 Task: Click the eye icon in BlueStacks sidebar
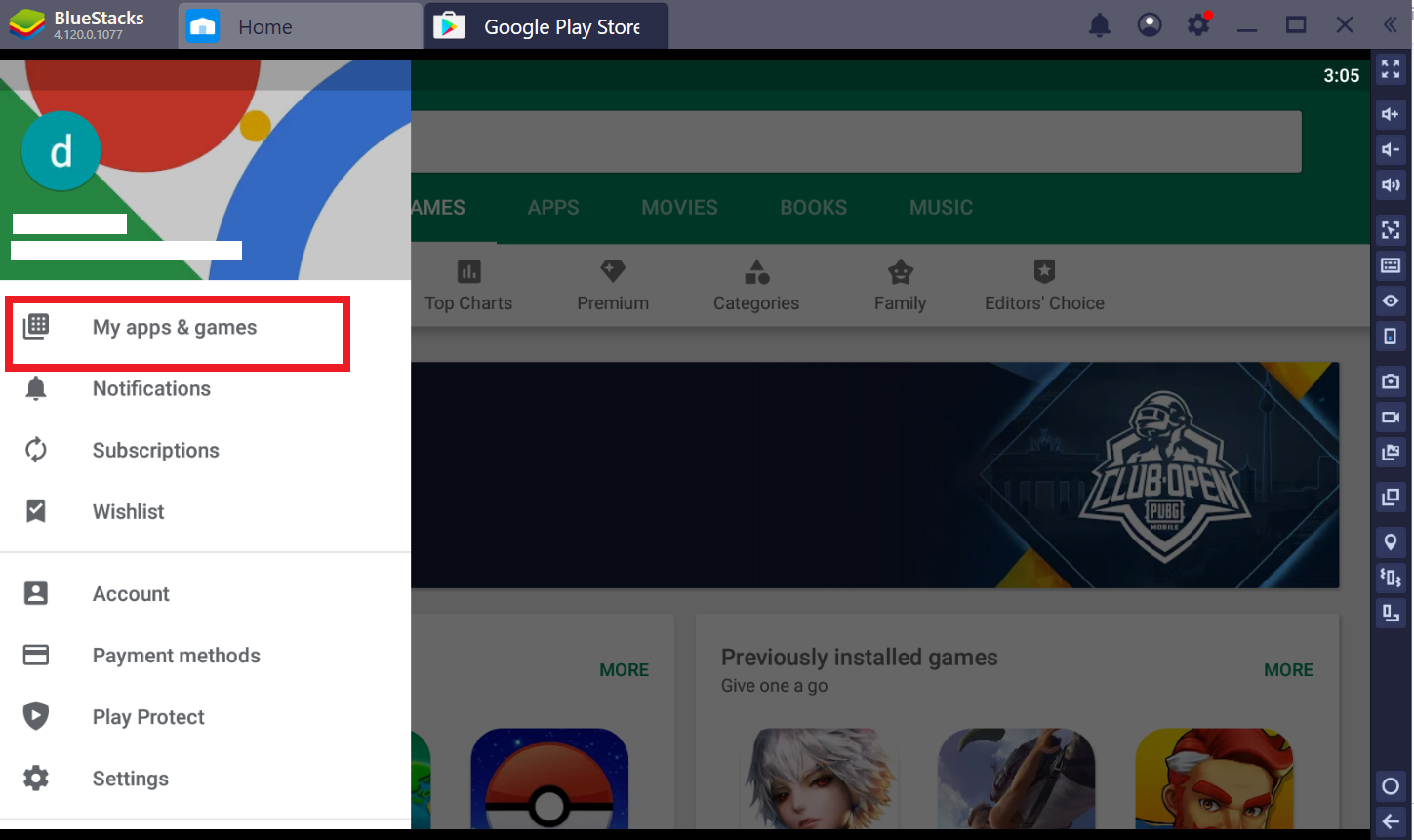[x=1391, y=300]
